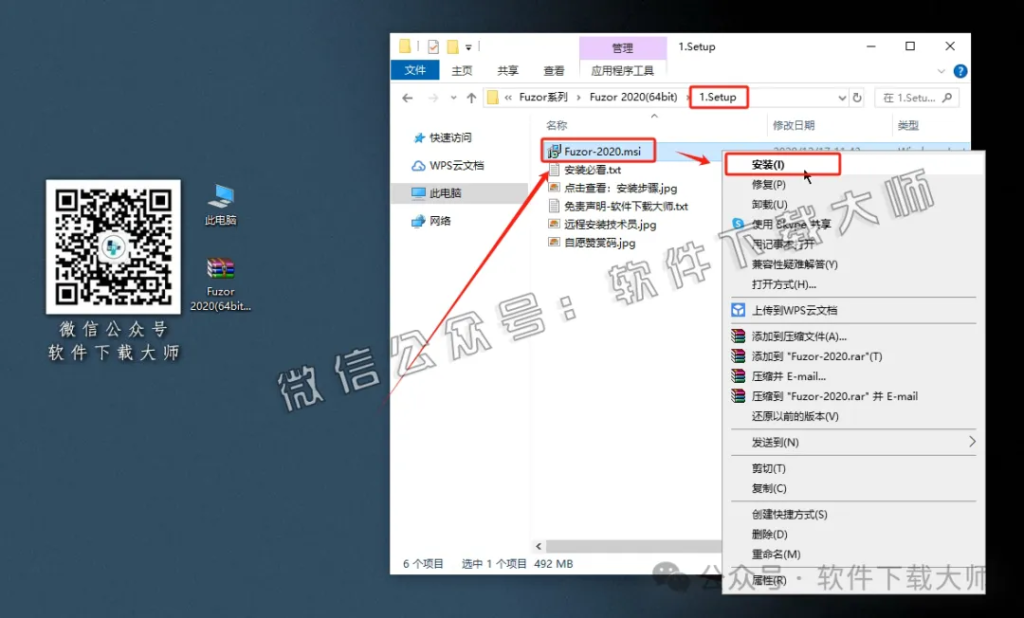Viewport: 1024px width, 618px height.
Task: Open WPS云文档 in navigation pane
Action: point(448,165)
